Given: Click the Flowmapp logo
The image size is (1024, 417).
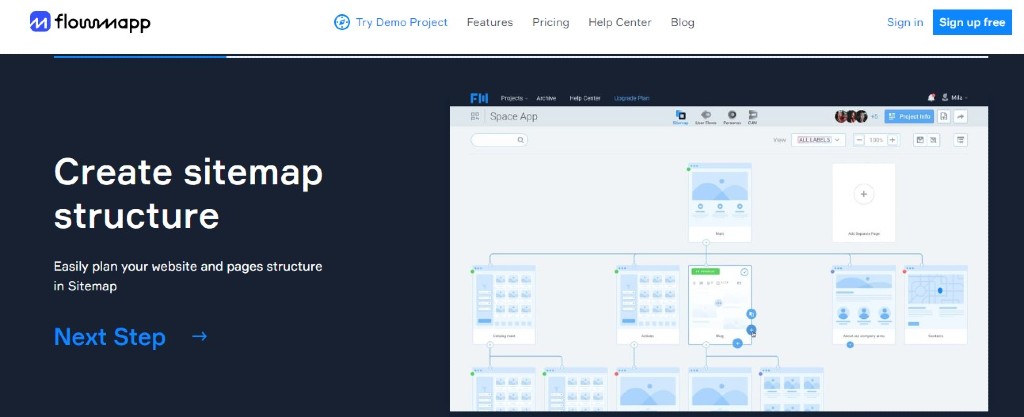Looking at the screenshot, I should (x=89, y=21).
